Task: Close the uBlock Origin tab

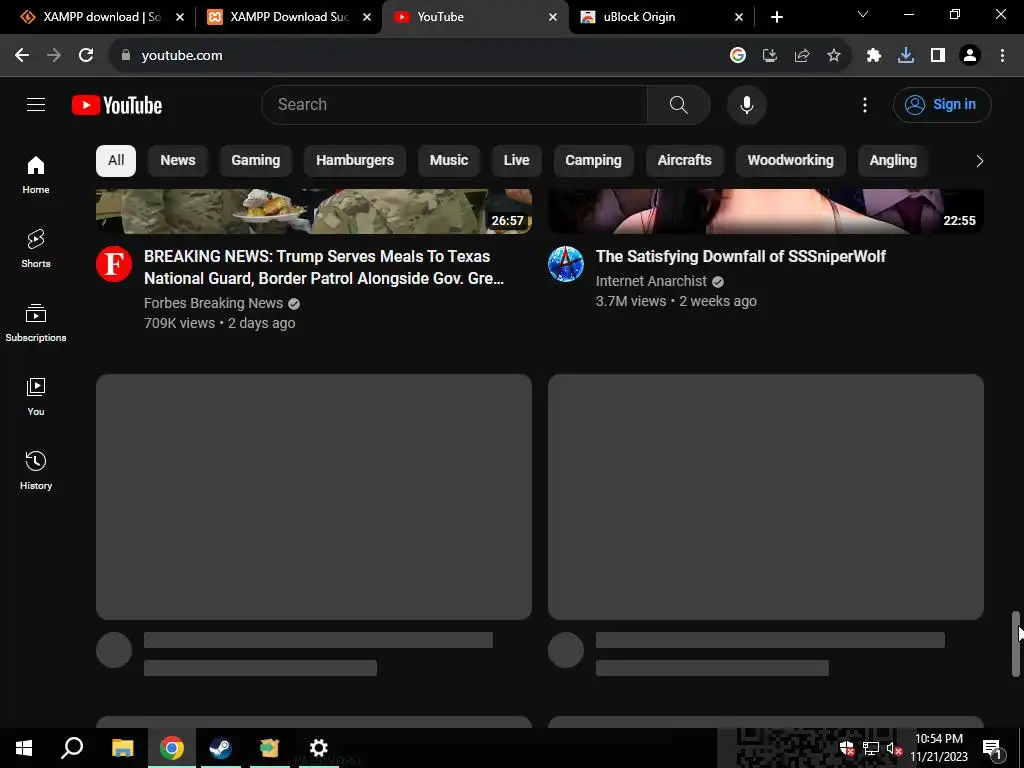Action: [739, 17]
